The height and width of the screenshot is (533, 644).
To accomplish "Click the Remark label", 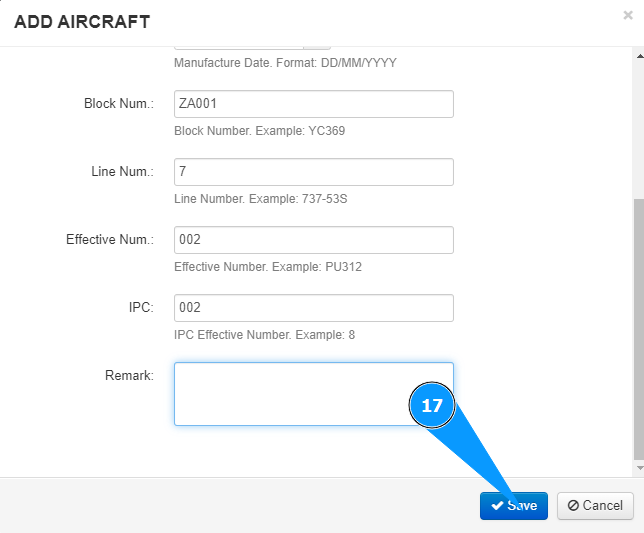I will click(x=129, y=376).
